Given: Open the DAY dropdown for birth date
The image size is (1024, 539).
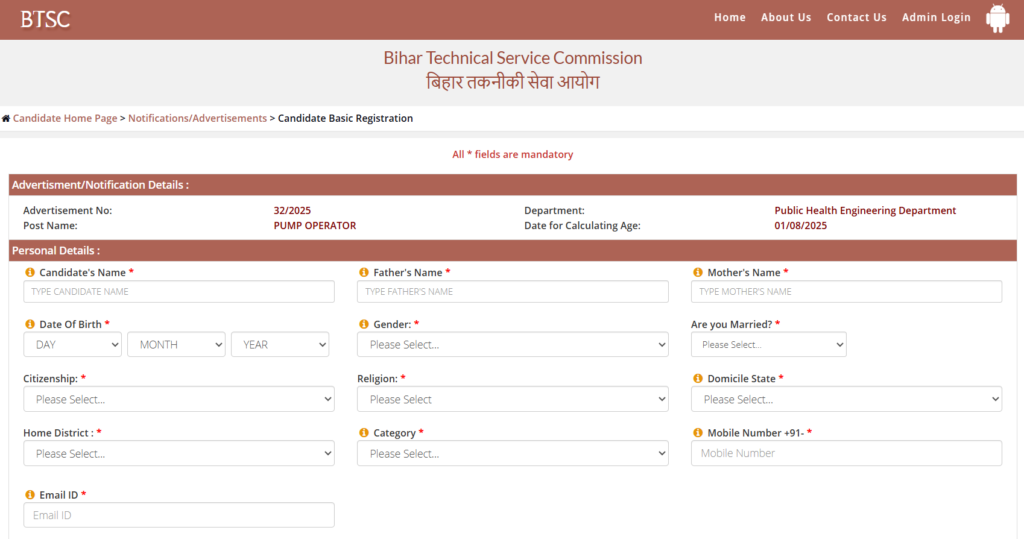Looking at the screenshot, I should click(72, 344).
